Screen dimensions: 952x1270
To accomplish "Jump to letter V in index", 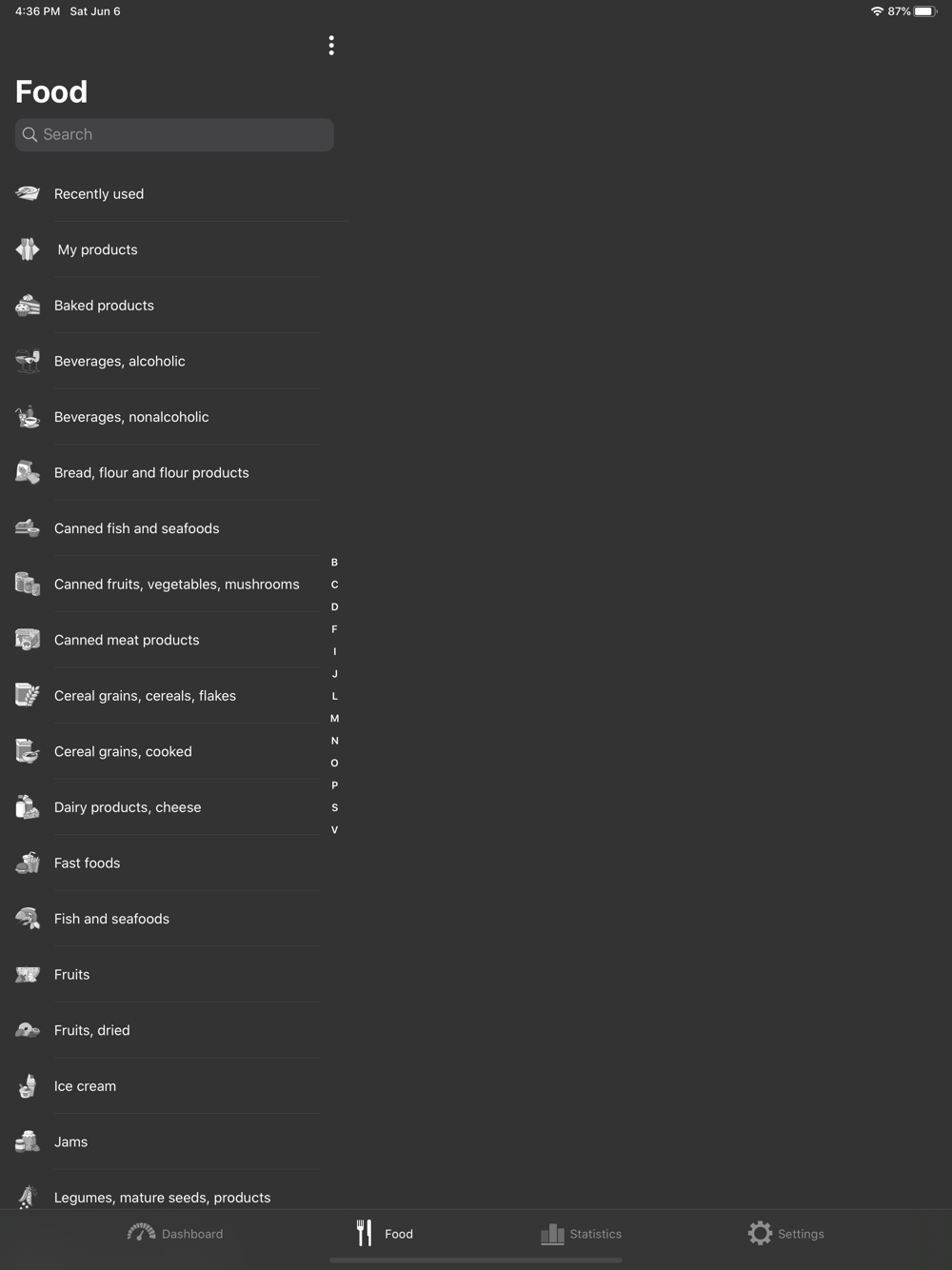I will pyautogui.click(x=334, y=830).
